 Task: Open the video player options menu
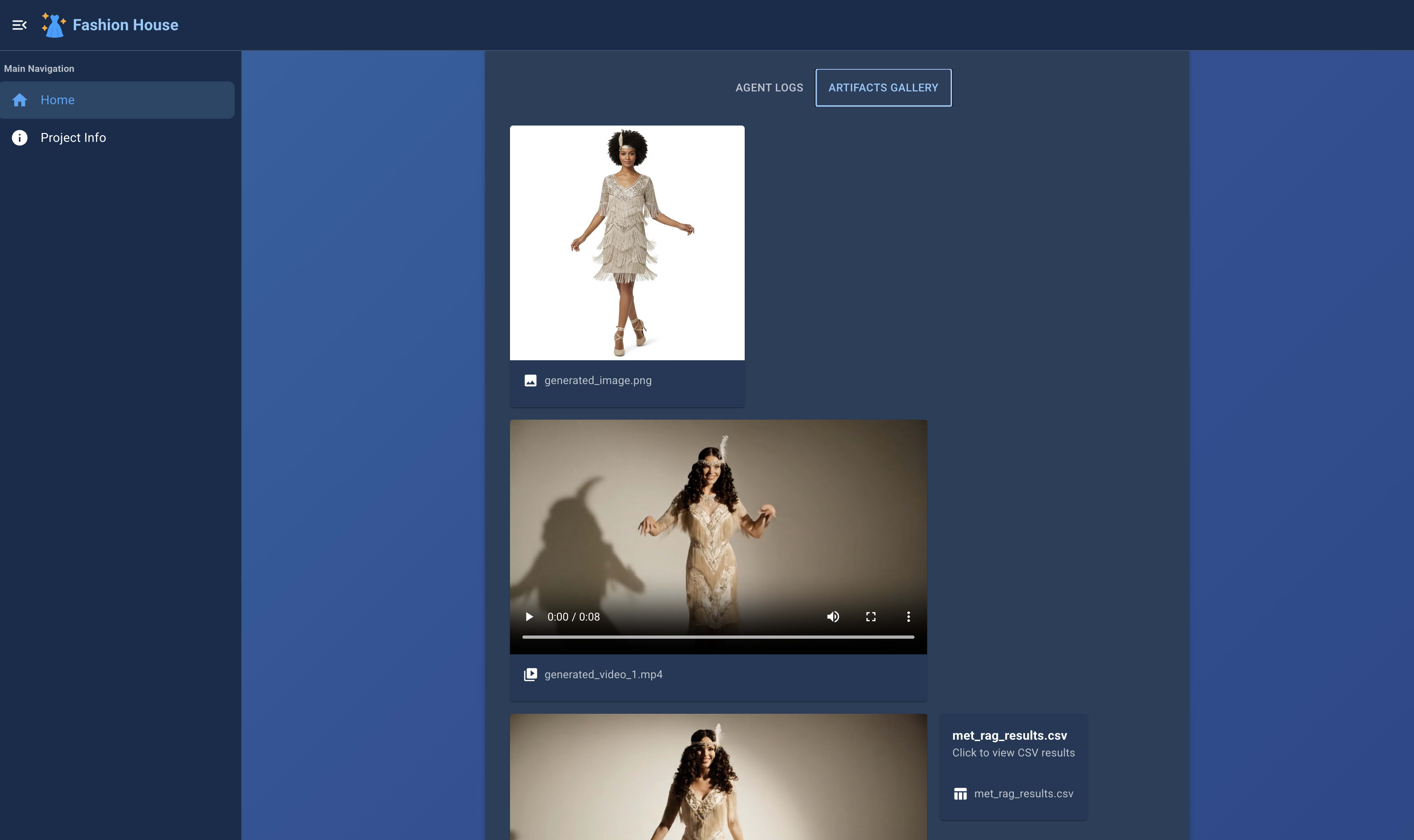pos(909,616)
